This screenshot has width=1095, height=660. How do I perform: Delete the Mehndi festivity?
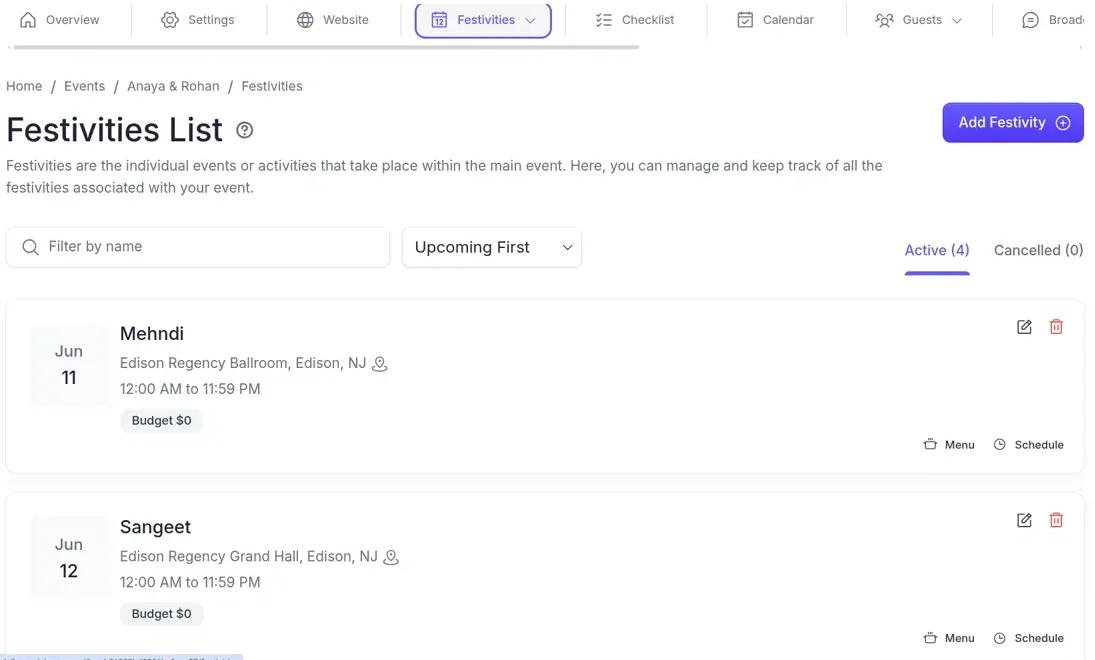coord(1056,327)
